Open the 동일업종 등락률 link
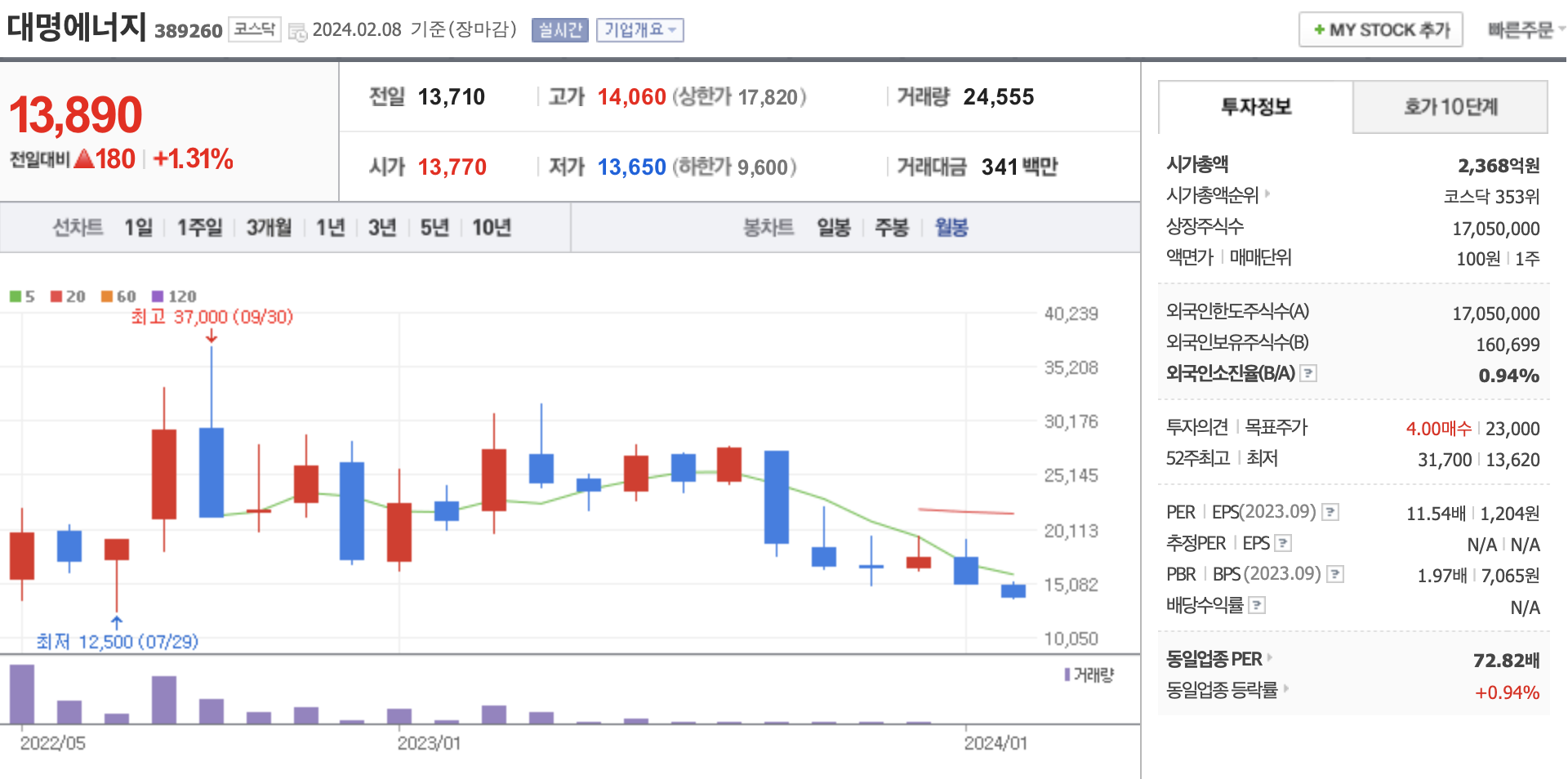 (x=1222, y=690)
